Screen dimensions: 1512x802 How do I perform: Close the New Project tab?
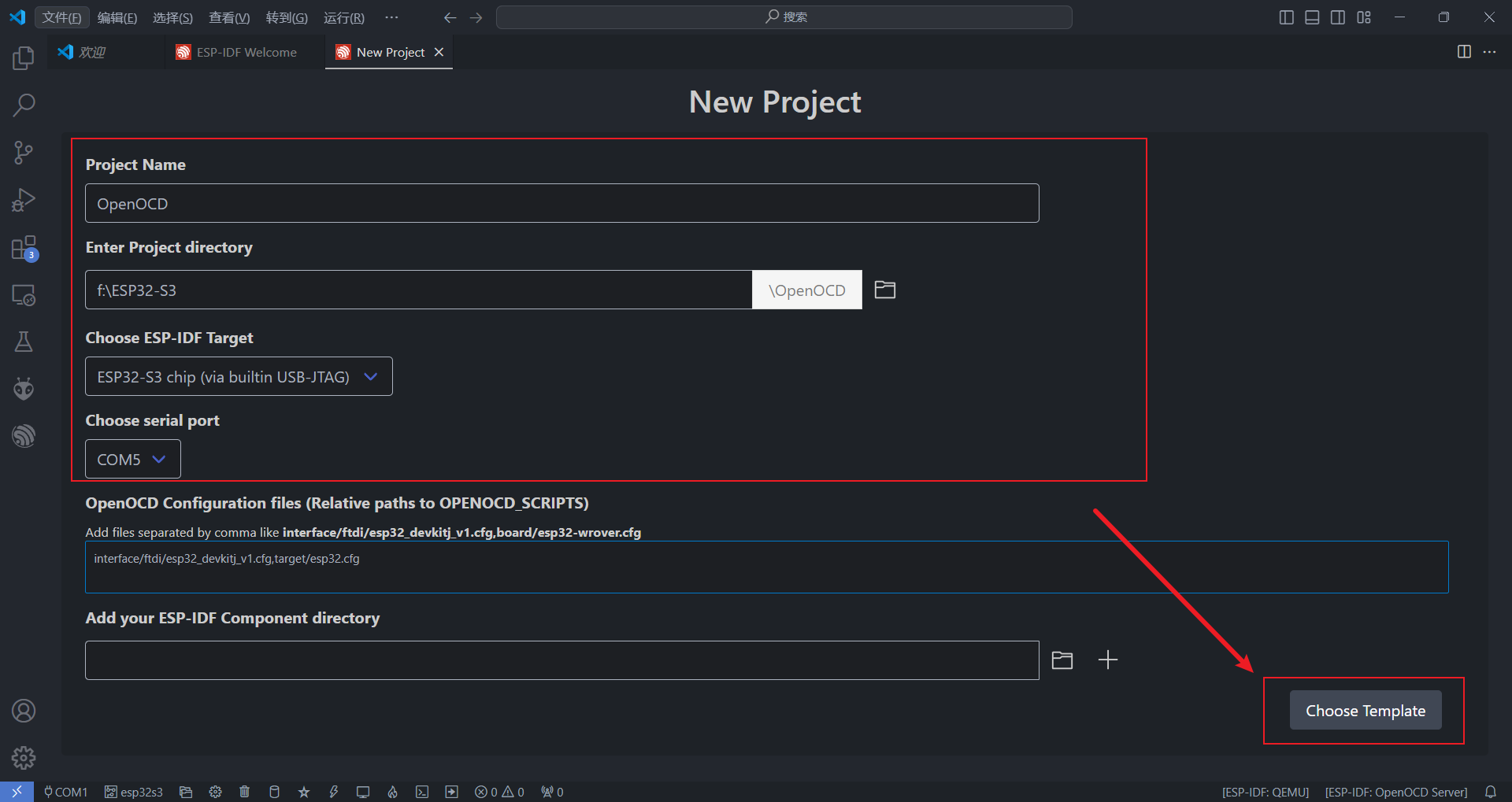pyautogui.click(x=439, y=52)
